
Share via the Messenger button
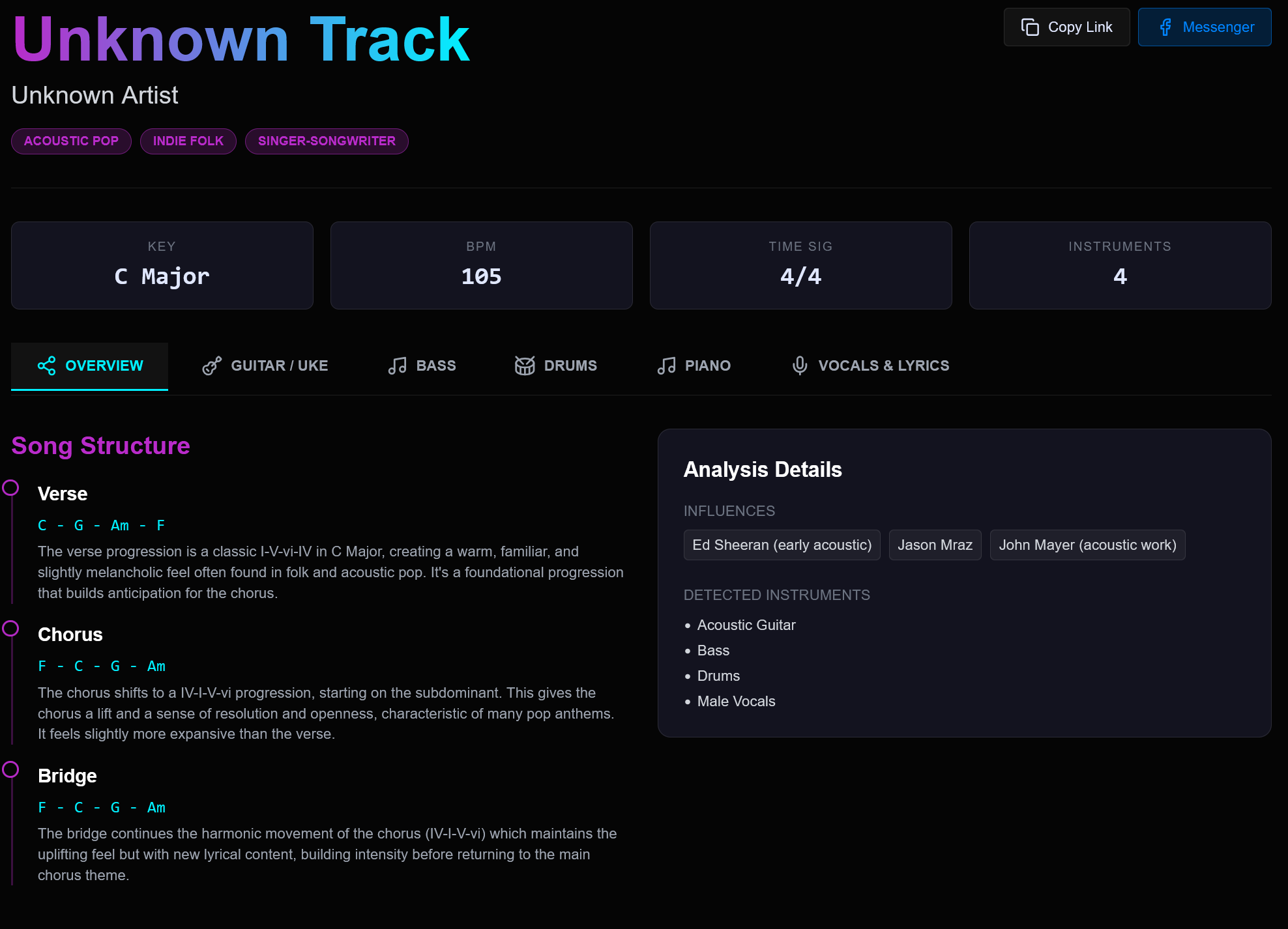[1204, 27]
